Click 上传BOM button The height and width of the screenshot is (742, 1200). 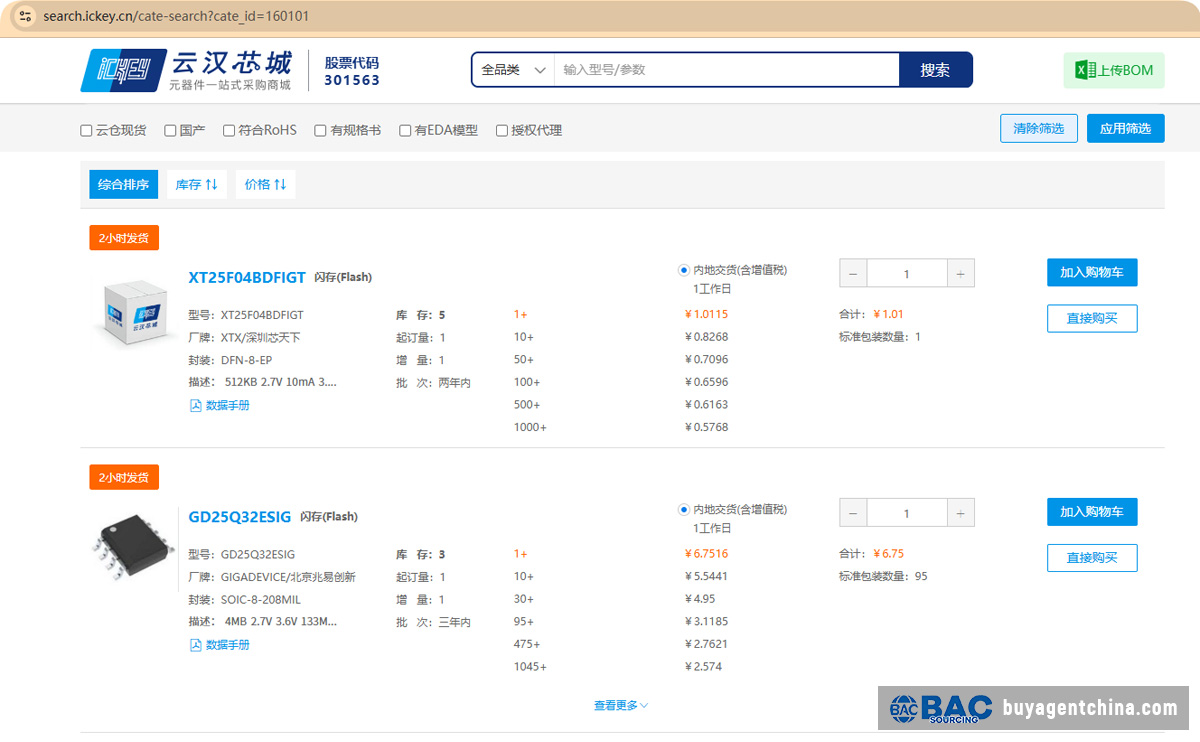1114,70
